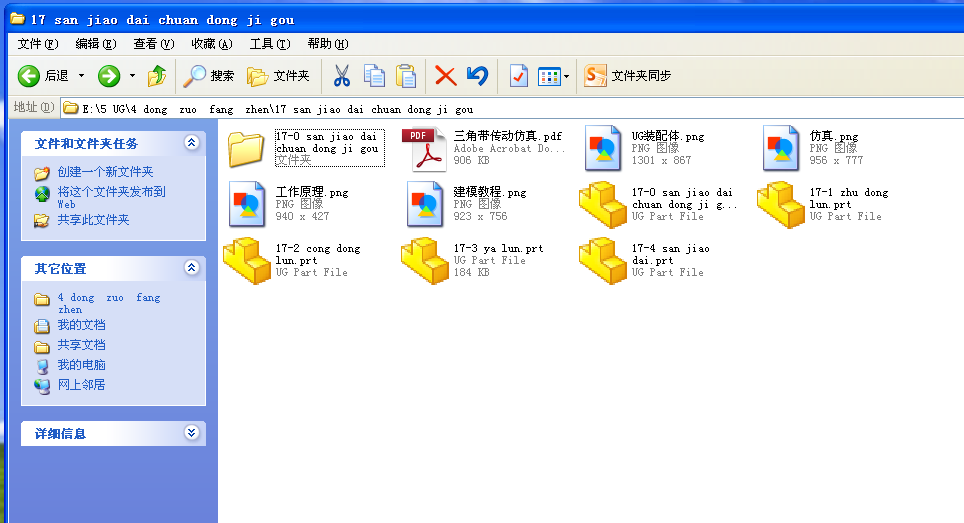964x523 pixels.
Task: Select the 三角带传动仿真.pdf file icon
Action: click(x=423, y=148)
